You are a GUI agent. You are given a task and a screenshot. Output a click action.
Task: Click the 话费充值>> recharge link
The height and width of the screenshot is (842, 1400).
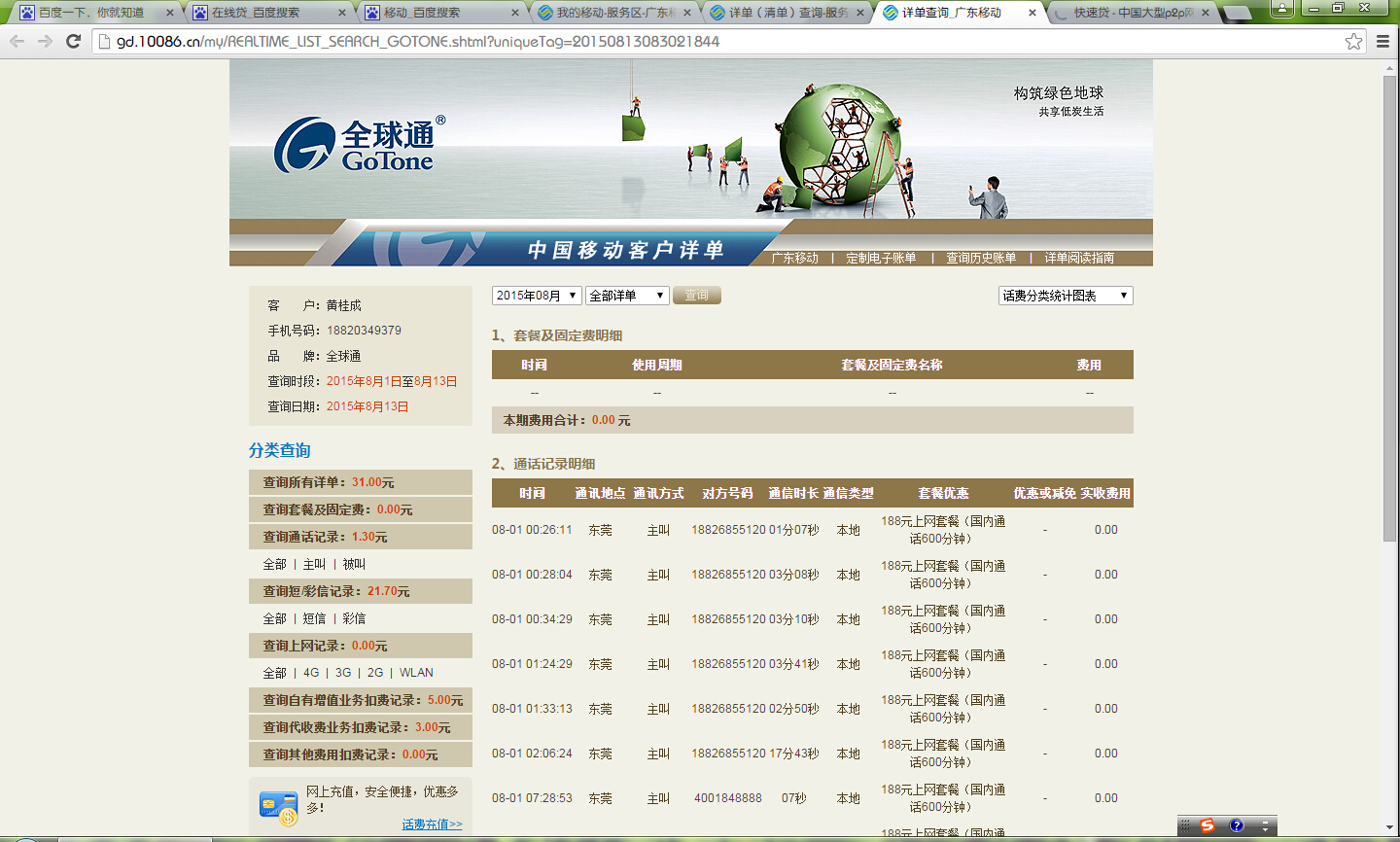pyautogui.click(x=433, y=824)
